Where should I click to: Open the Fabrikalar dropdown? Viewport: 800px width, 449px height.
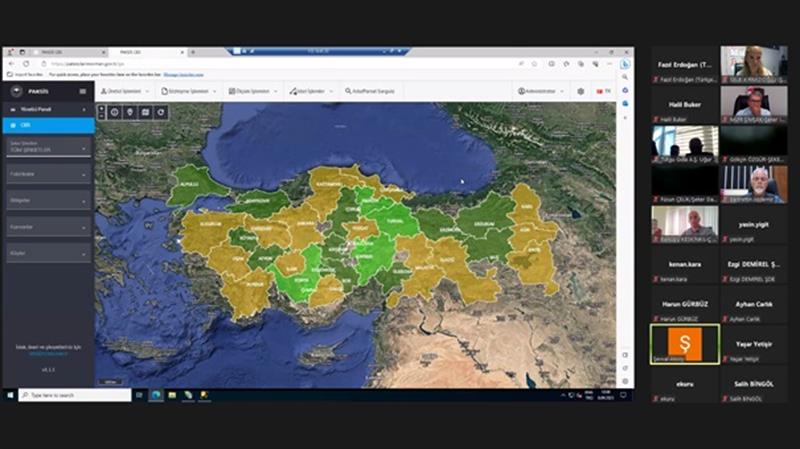[x=47, y=174]
